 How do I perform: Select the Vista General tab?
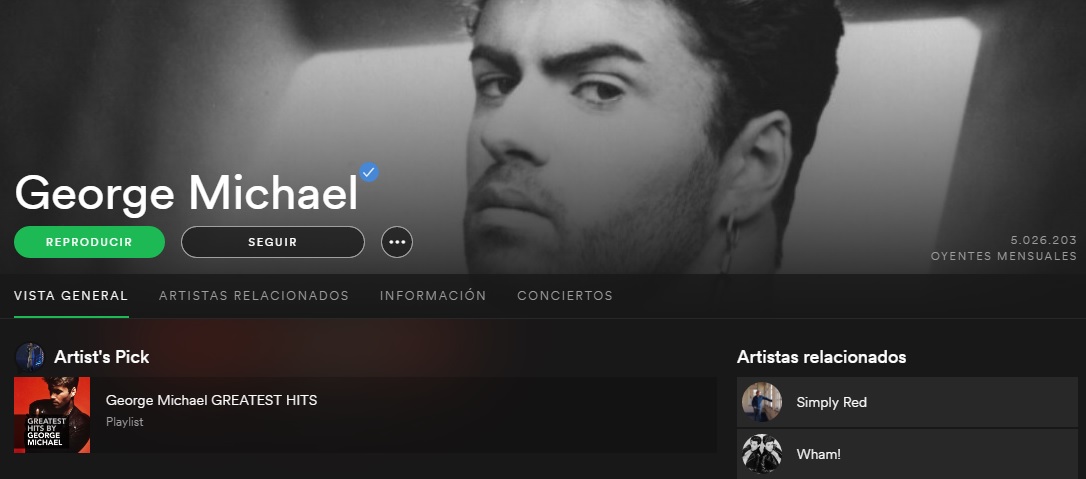(71, 296)
